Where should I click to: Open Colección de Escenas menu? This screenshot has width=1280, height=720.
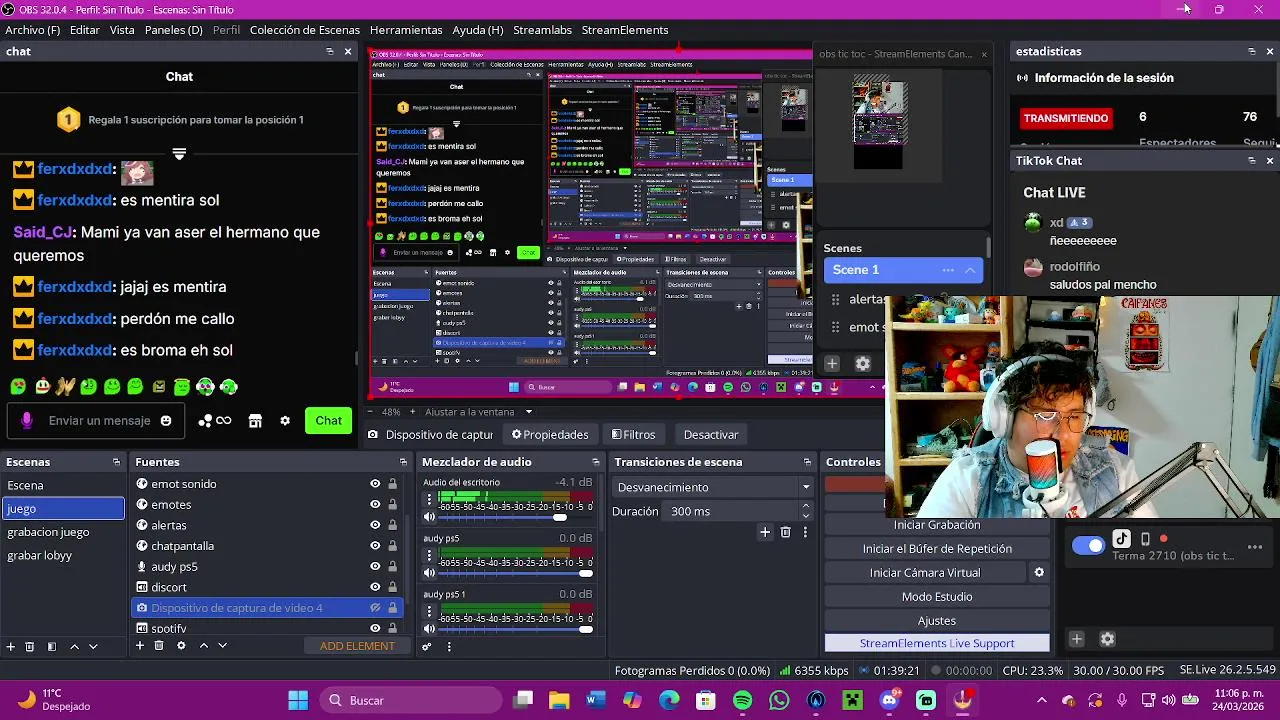point(305,30)
